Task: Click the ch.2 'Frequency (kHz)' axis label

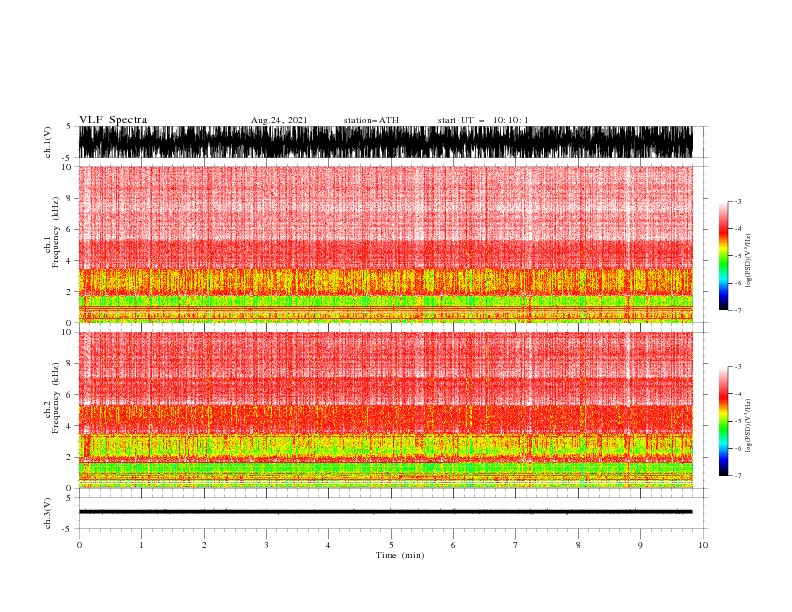Action: point(56,398)
